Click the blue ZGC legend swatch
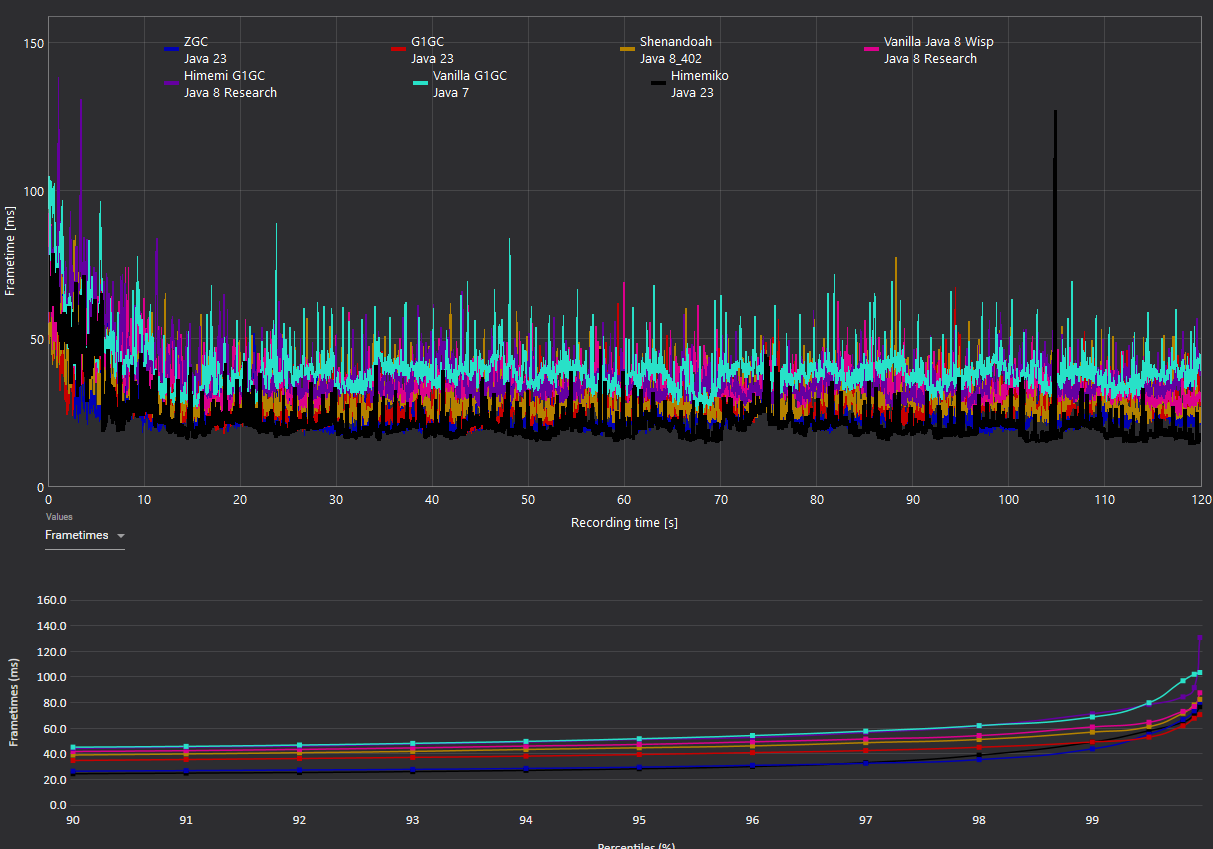Viewport: 1213px width, 849px height. pos(171,48)
